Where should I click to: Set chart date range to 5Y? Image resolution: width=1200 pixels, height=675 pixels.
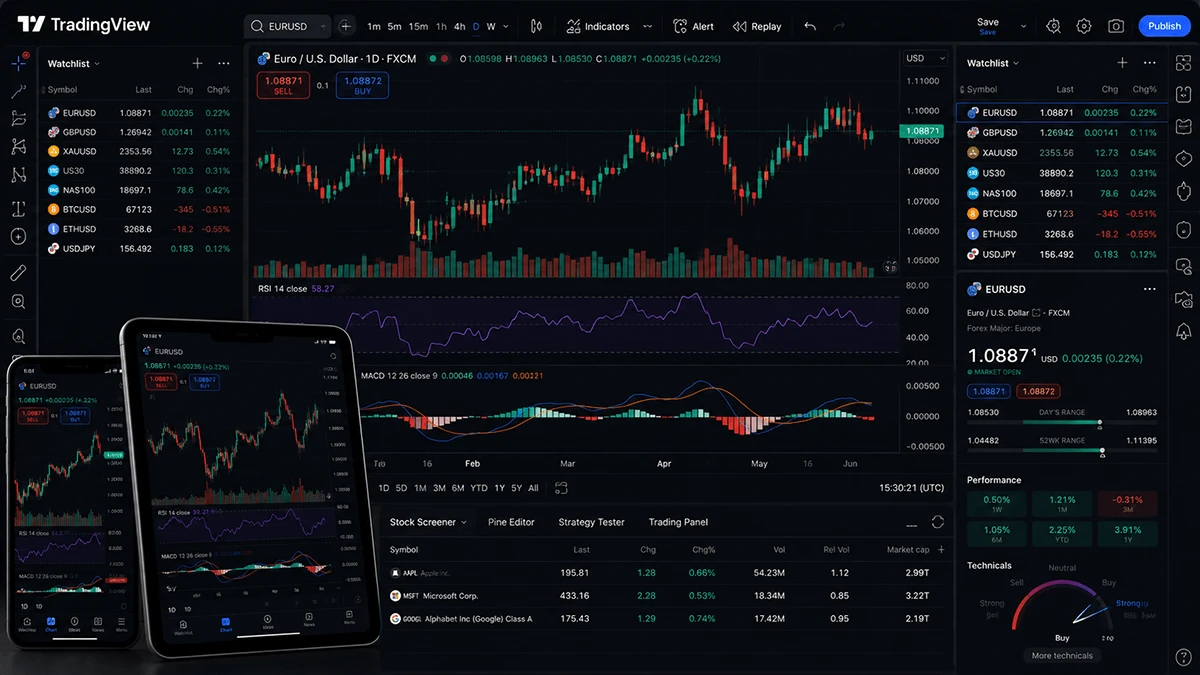pyautogui.click(x=516, y=488)
